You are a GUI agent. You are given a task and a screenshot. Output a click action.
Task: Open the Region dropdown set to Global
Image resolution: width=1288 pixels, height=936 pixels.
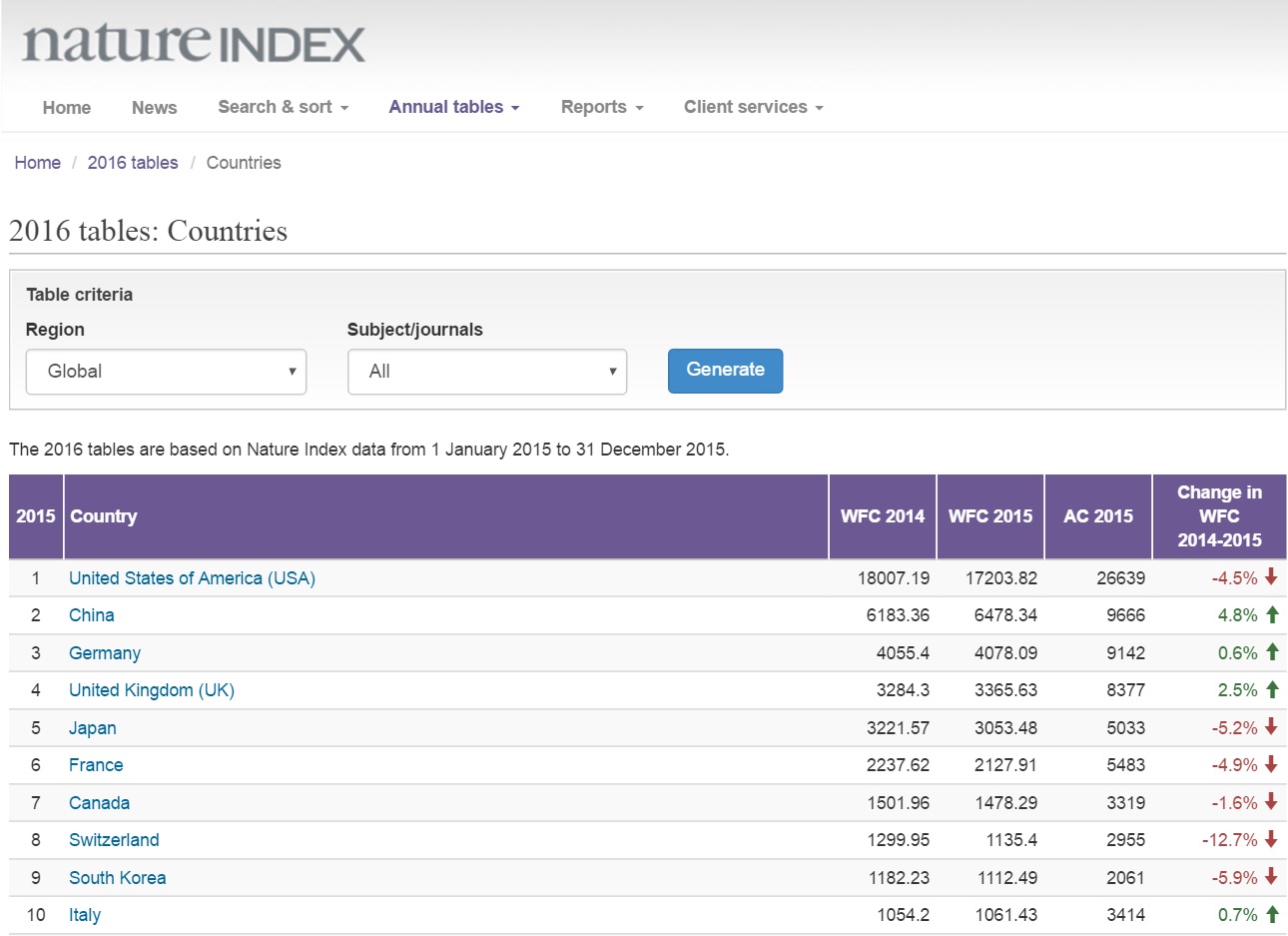click(x=166, y=372)
